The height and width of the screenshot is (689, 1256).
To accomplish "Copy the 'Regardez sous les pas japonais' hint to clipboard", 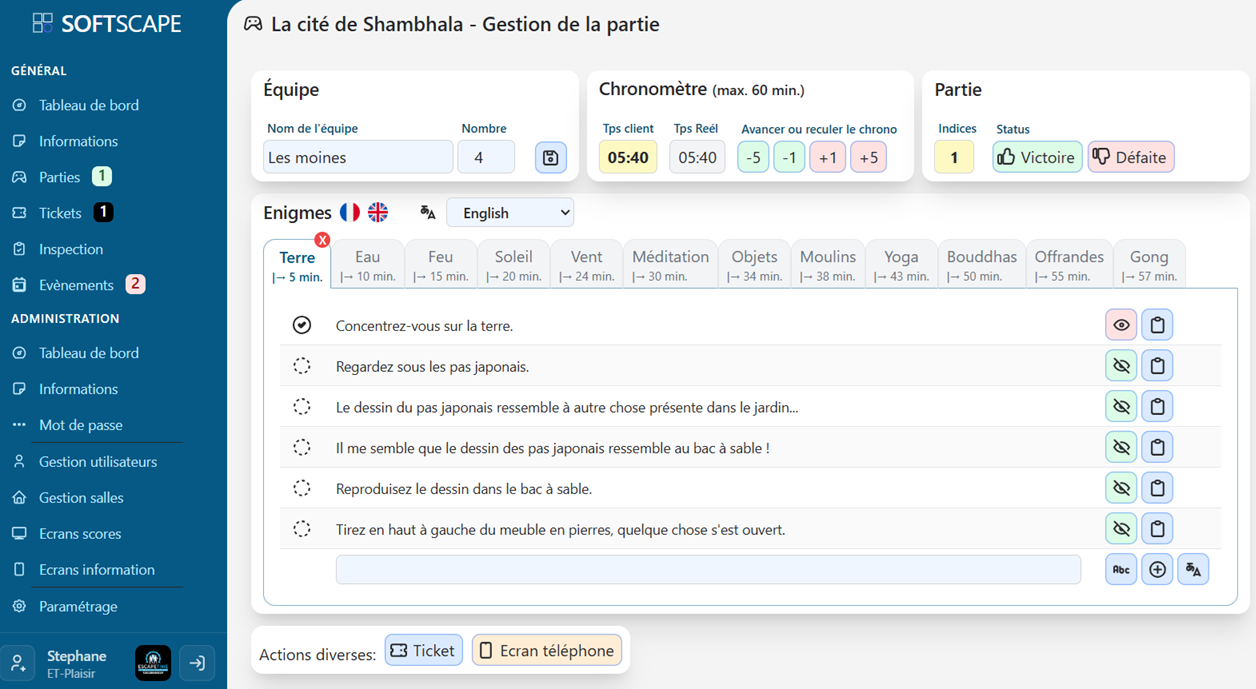I will [1157, 366].
